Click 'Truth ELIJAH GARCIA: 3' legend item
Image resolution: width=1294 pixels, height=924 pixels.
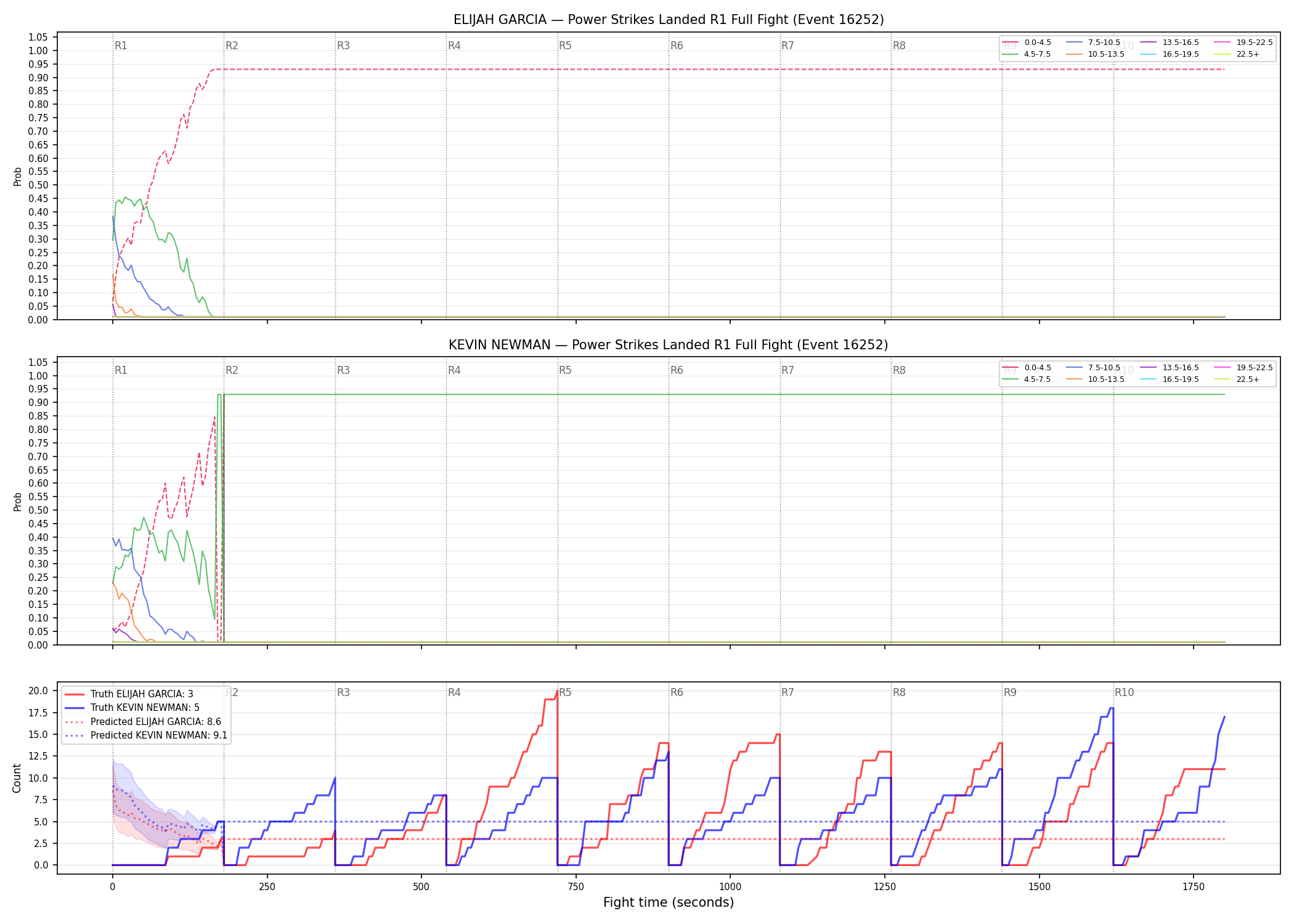[129, 694]
